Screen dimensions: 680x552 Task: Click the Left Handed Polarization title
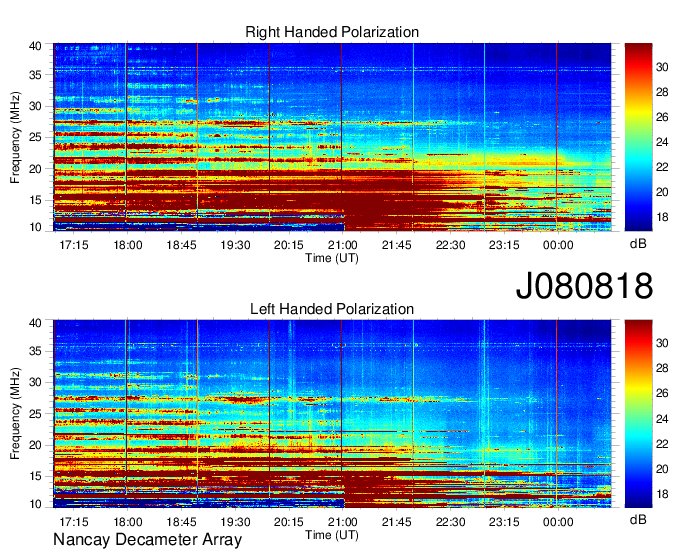pos(332,309)
